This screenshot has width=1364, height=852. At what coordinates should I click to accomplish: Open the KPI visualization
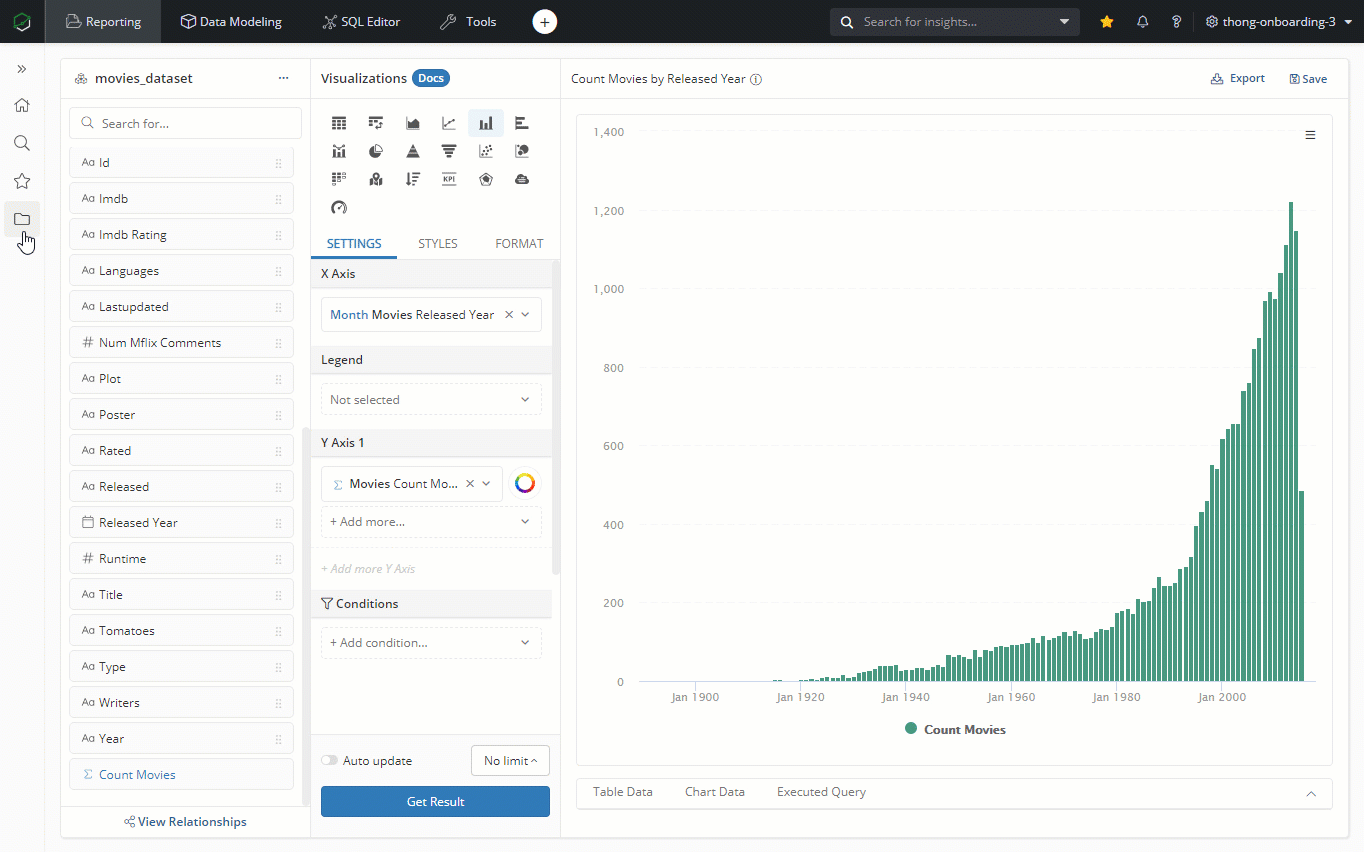pos(449,179)
